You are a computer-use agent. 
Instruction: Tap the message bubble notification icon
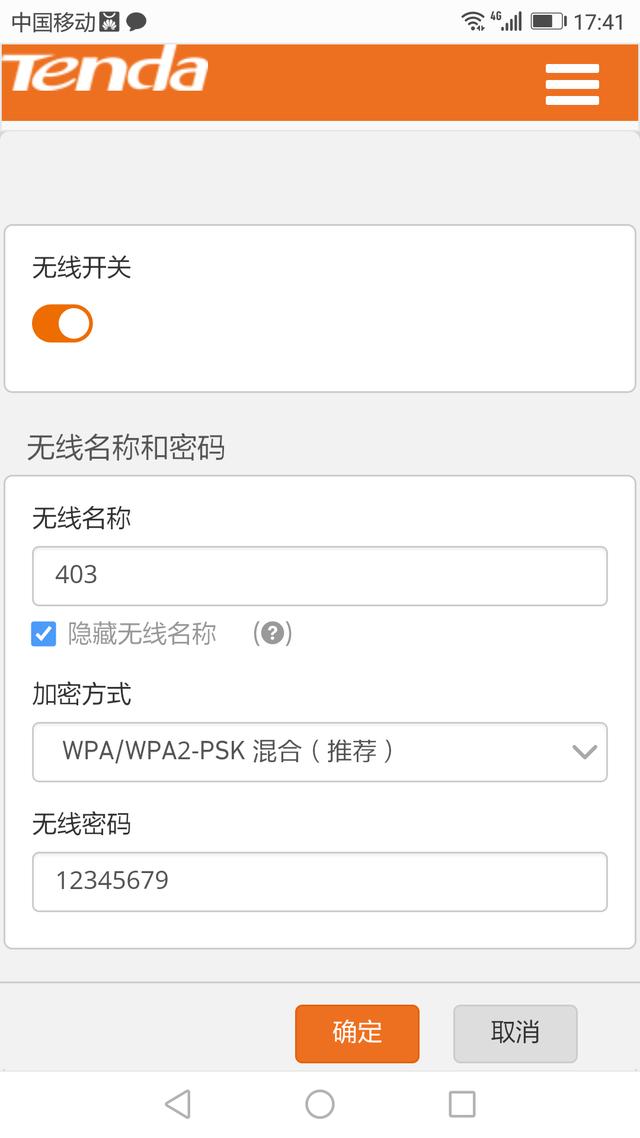pyautogui.click(x=136, y=22)
